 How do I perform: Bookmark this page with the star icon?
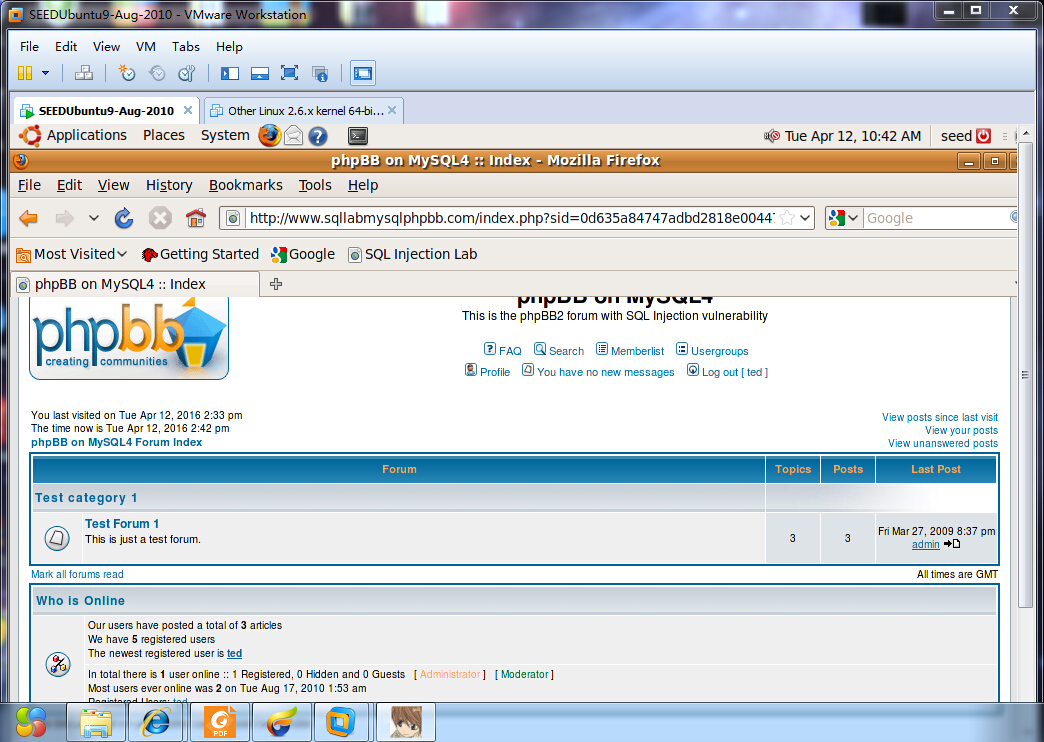pyautogui.click(x=787, y=218)
